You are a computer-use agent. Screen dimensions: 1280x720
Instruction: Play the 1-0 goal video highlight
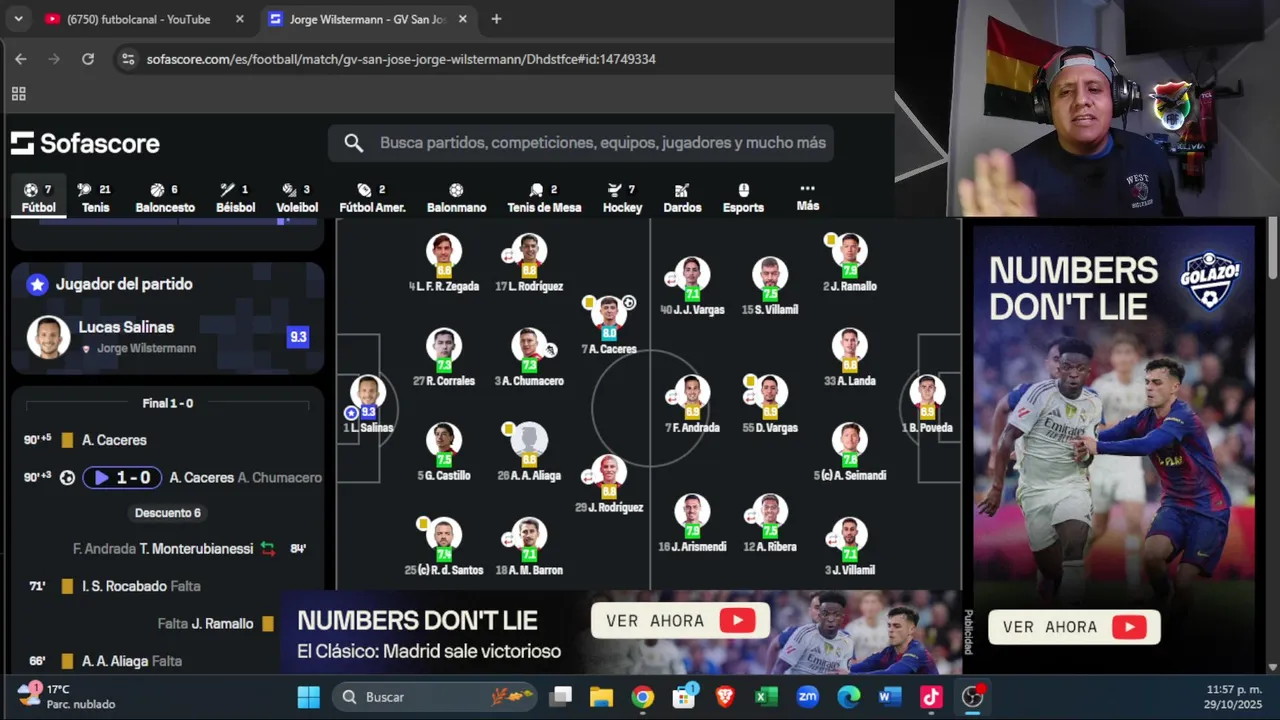click(x=122, y=478)
